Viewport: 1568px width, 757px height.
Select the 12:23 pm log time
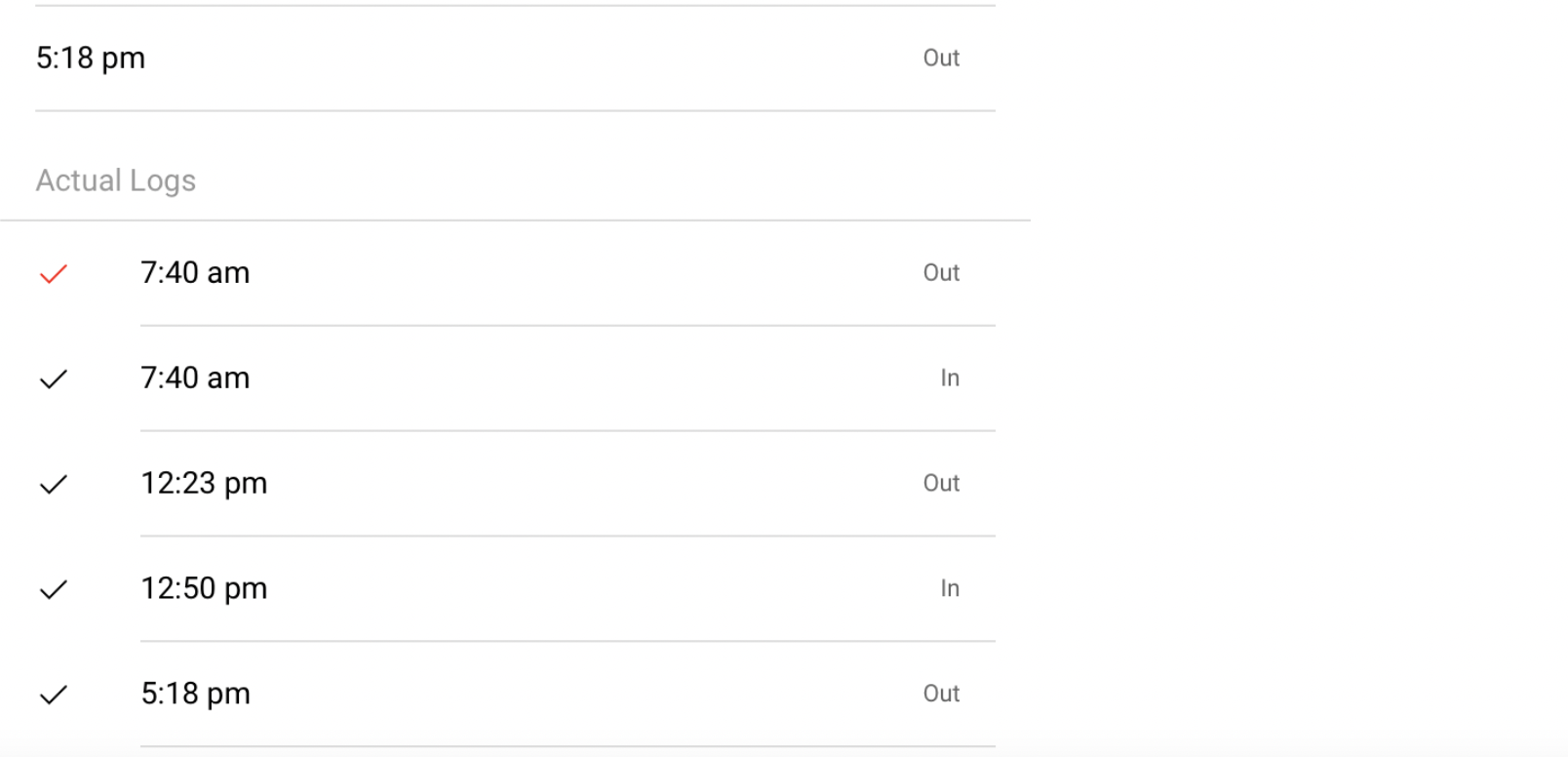click(x=204, y=484)
